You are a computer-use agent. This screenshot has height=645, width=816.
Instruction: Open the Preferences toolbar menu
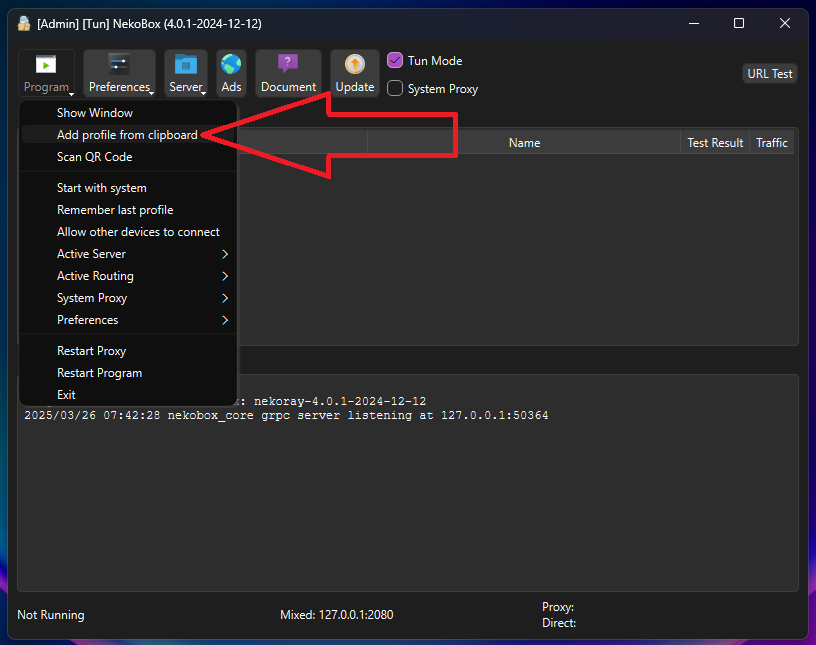pos(119,73)
